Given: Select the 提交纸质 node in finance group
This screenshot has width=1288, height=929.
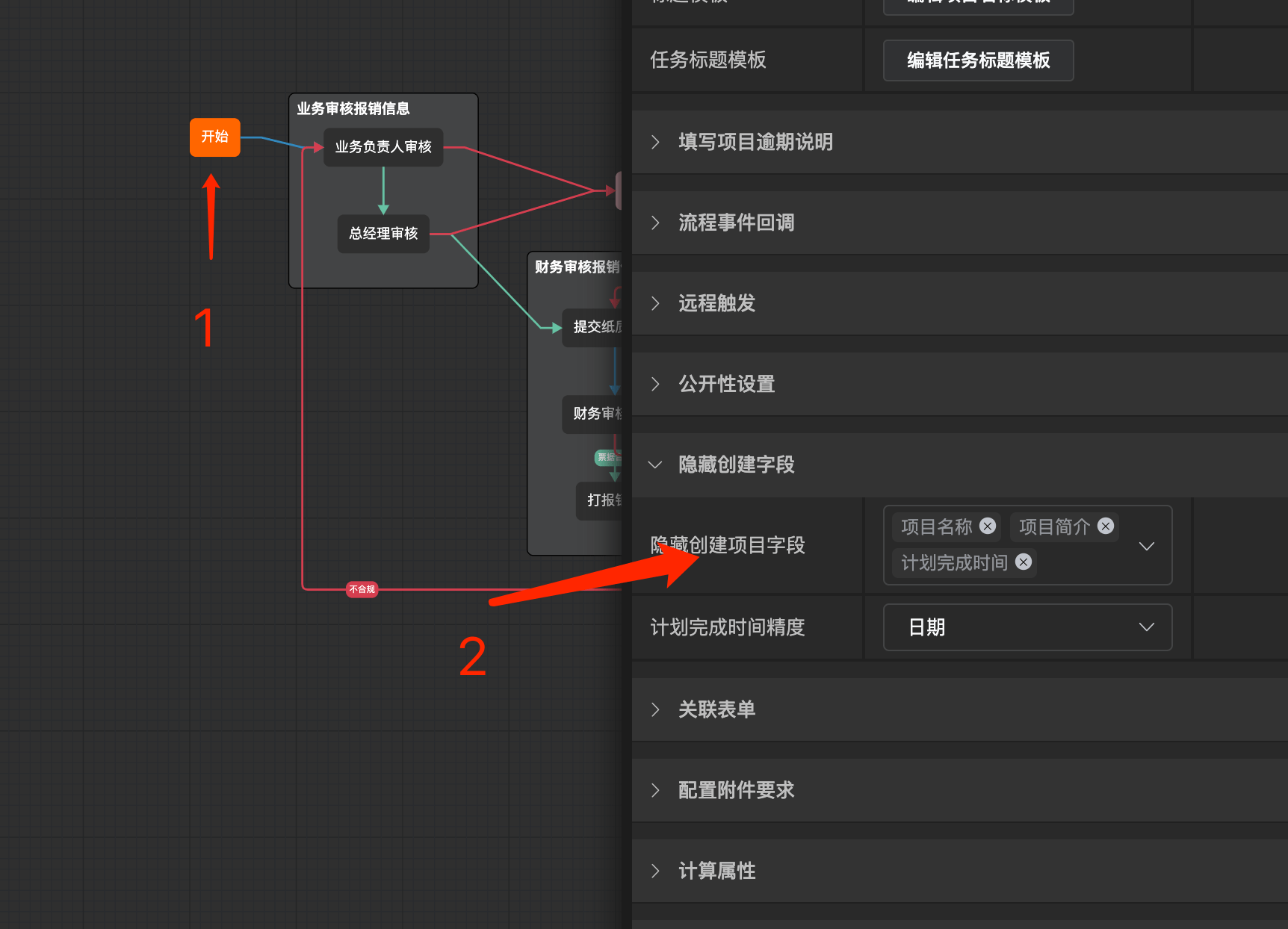Looking at the screenshot, I should [592, 327].
